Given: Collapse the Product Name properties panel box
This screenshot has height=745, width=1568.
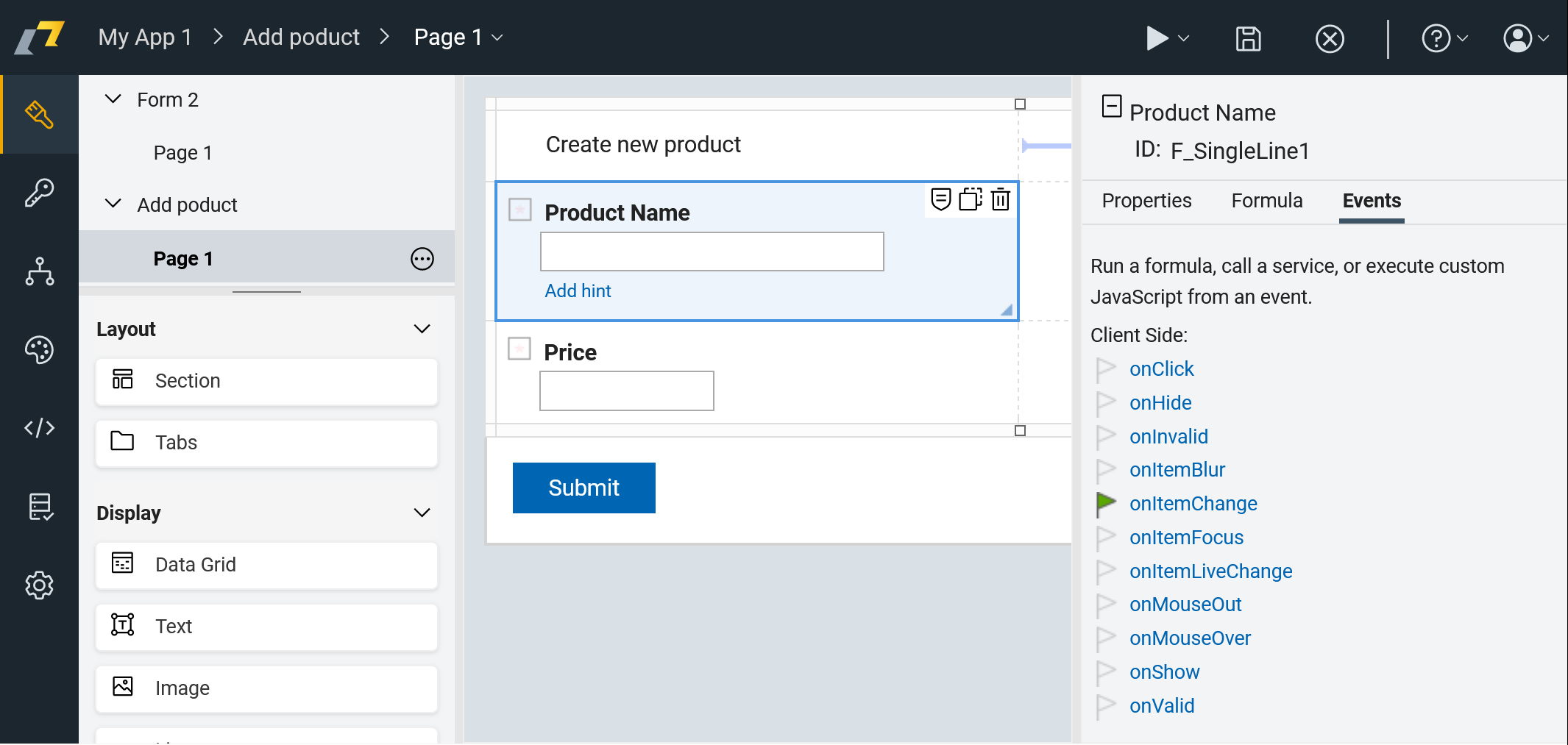Looking at the screenshot, I should click(x=1111, y=107).
